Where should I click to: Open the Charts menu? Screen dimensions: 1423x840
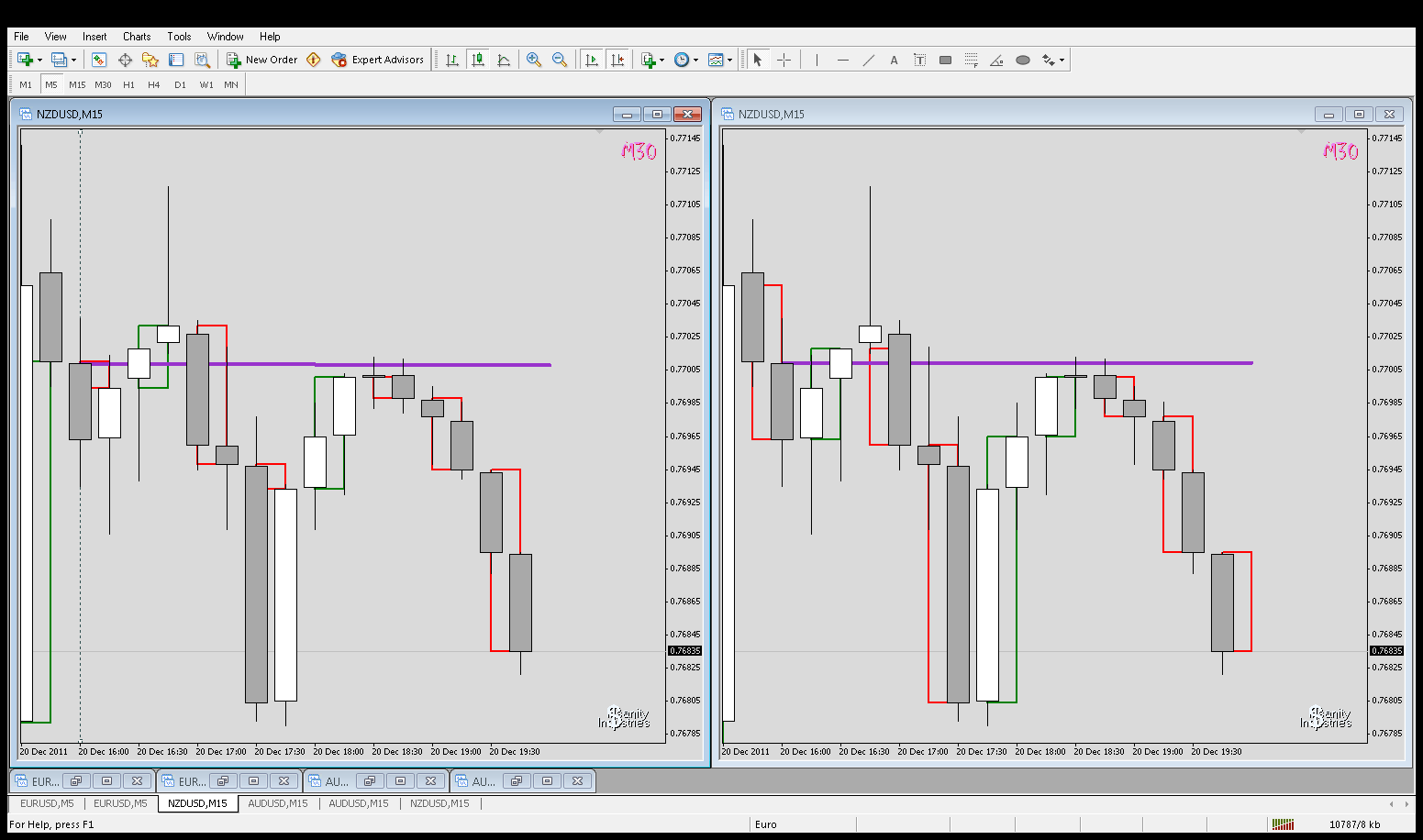(x=137, y=37)
